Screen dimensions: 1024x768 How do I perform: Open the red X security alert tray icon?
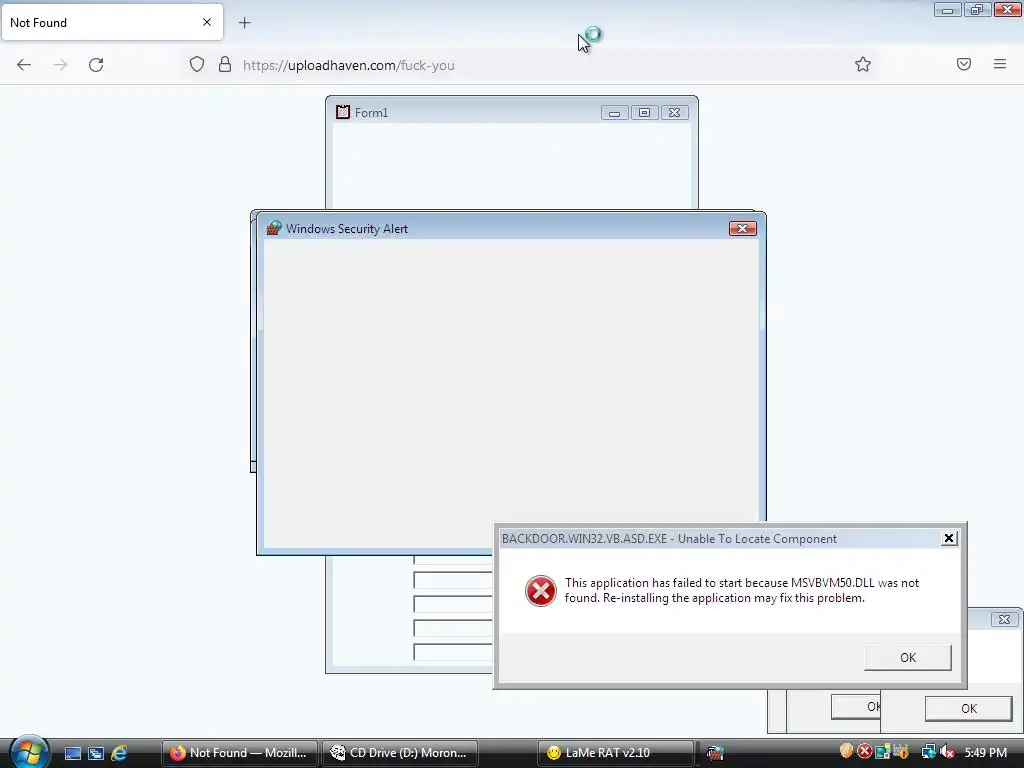click(865, 752)
